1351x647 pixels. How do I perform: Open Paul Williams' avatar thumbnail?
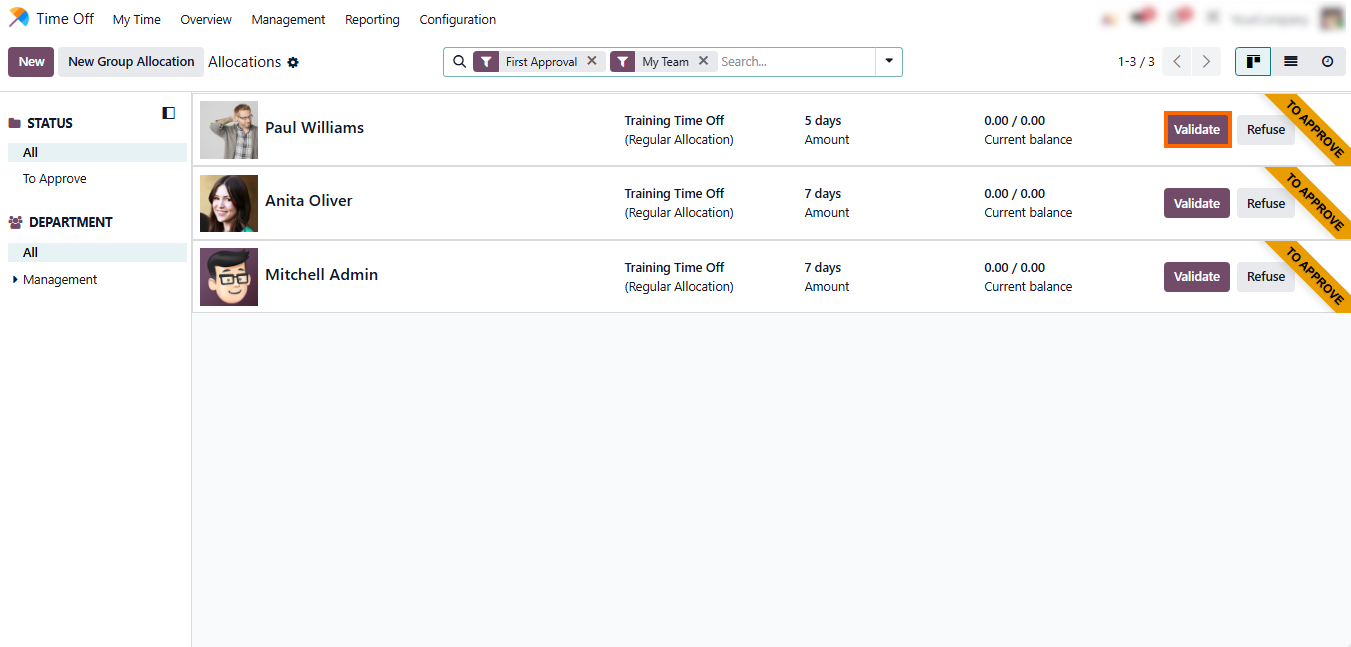pyautogui.click(x=229, y=130)
